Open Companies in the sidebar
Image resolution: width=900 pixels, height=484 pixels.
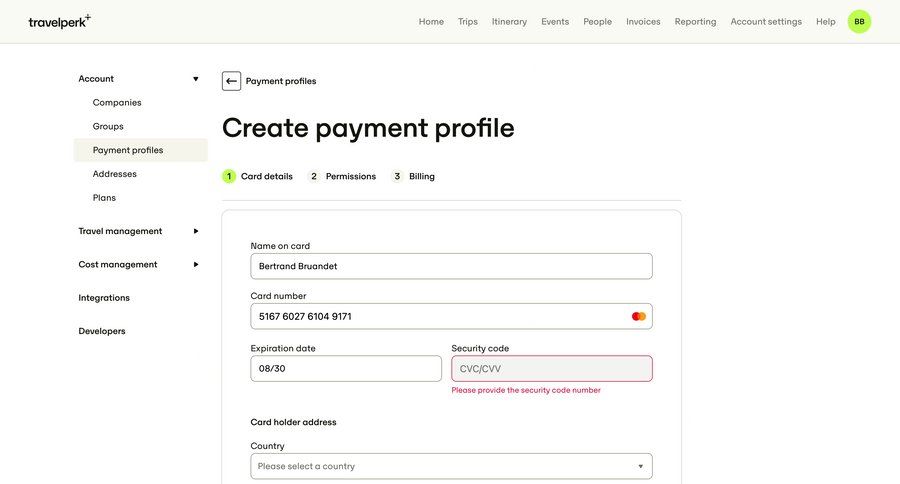(117, 103)
